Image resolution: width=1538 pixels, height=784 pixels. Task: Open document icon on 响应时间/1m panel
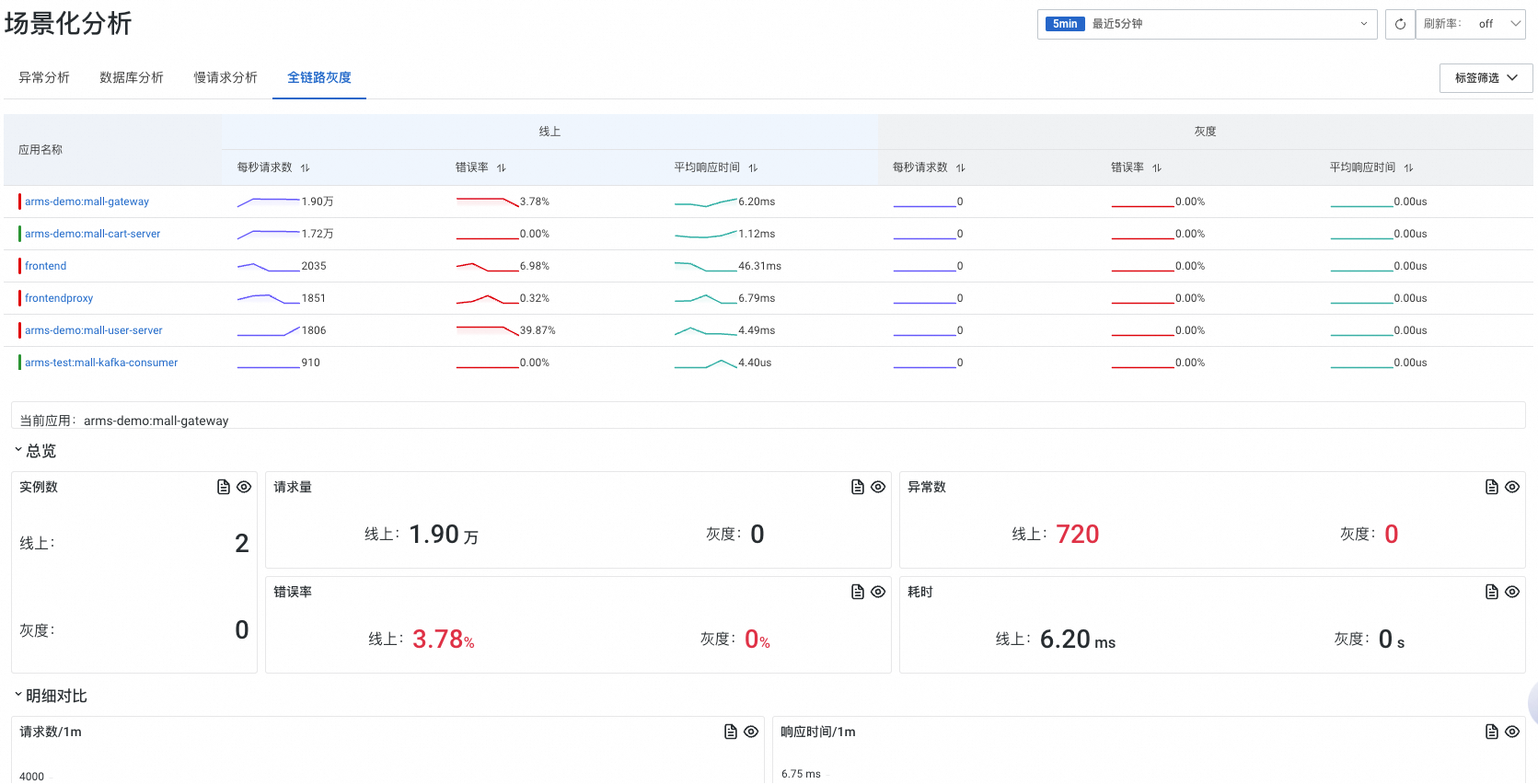coord(1492,732)
